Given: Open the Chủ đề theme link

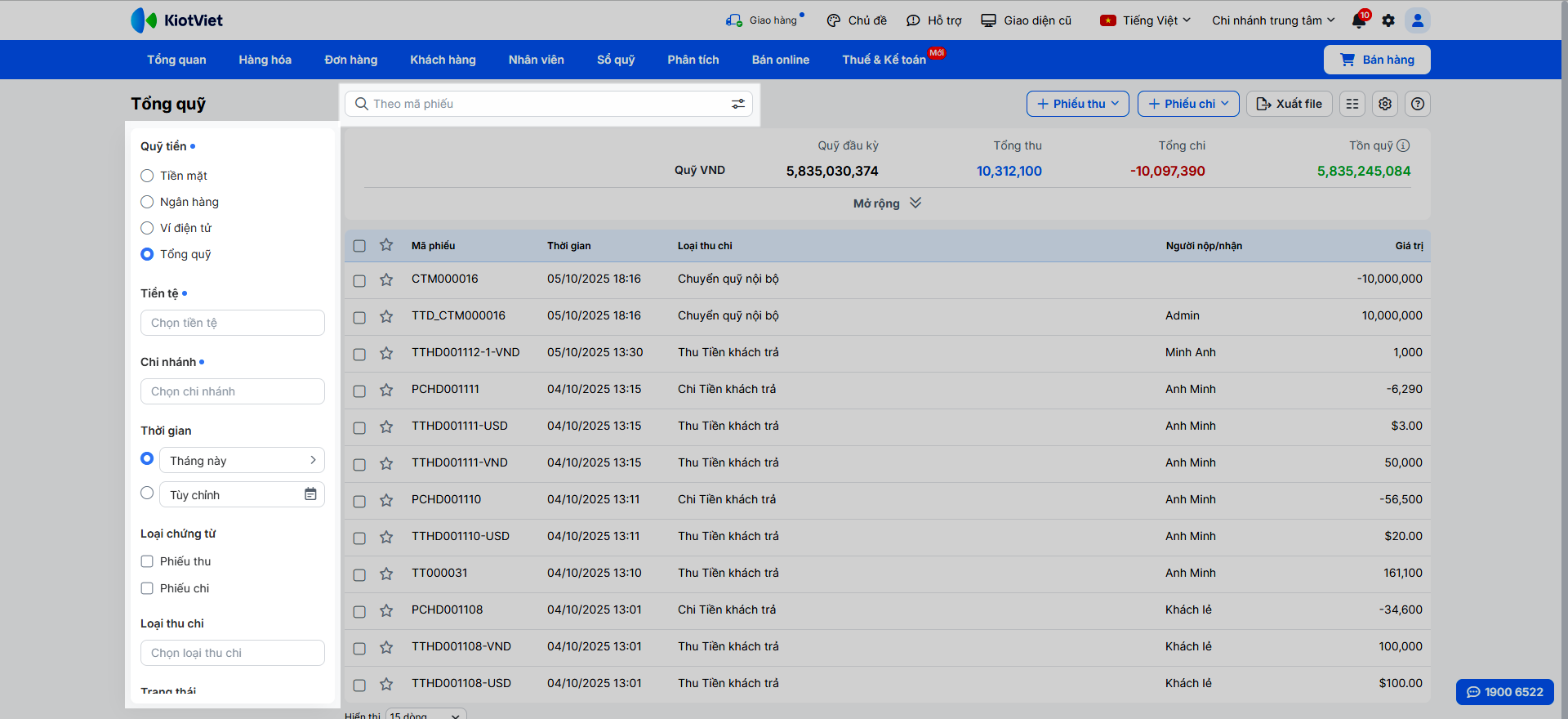Looking at the screenshot, I should pos(857,20).
